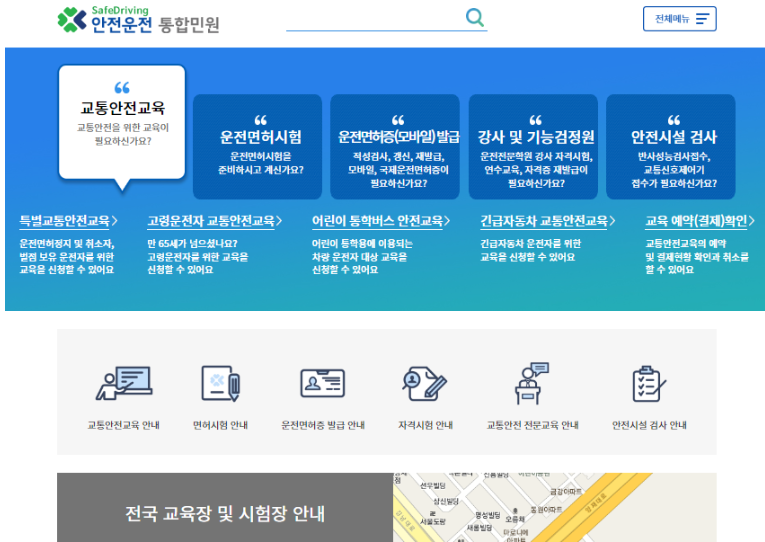This screenshot has width=765, height=542.
Task: Select the 교통안전교육 tab card
Action: [122, 121]
